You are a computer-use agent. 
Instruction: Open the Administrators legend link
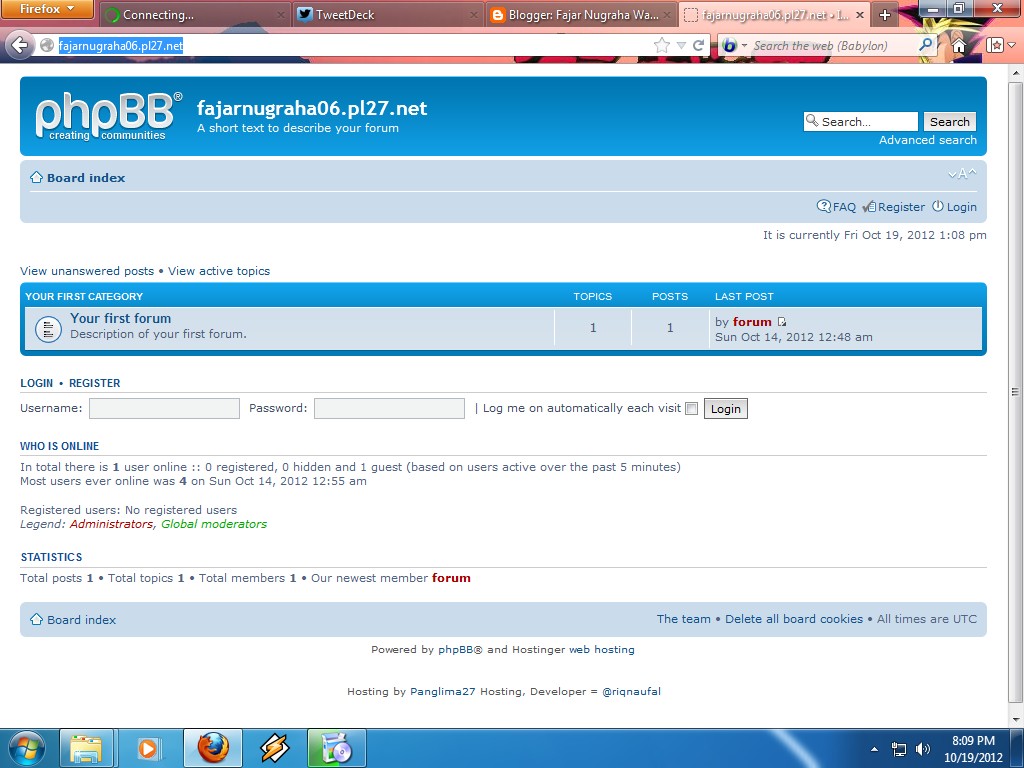coord(111,524)
